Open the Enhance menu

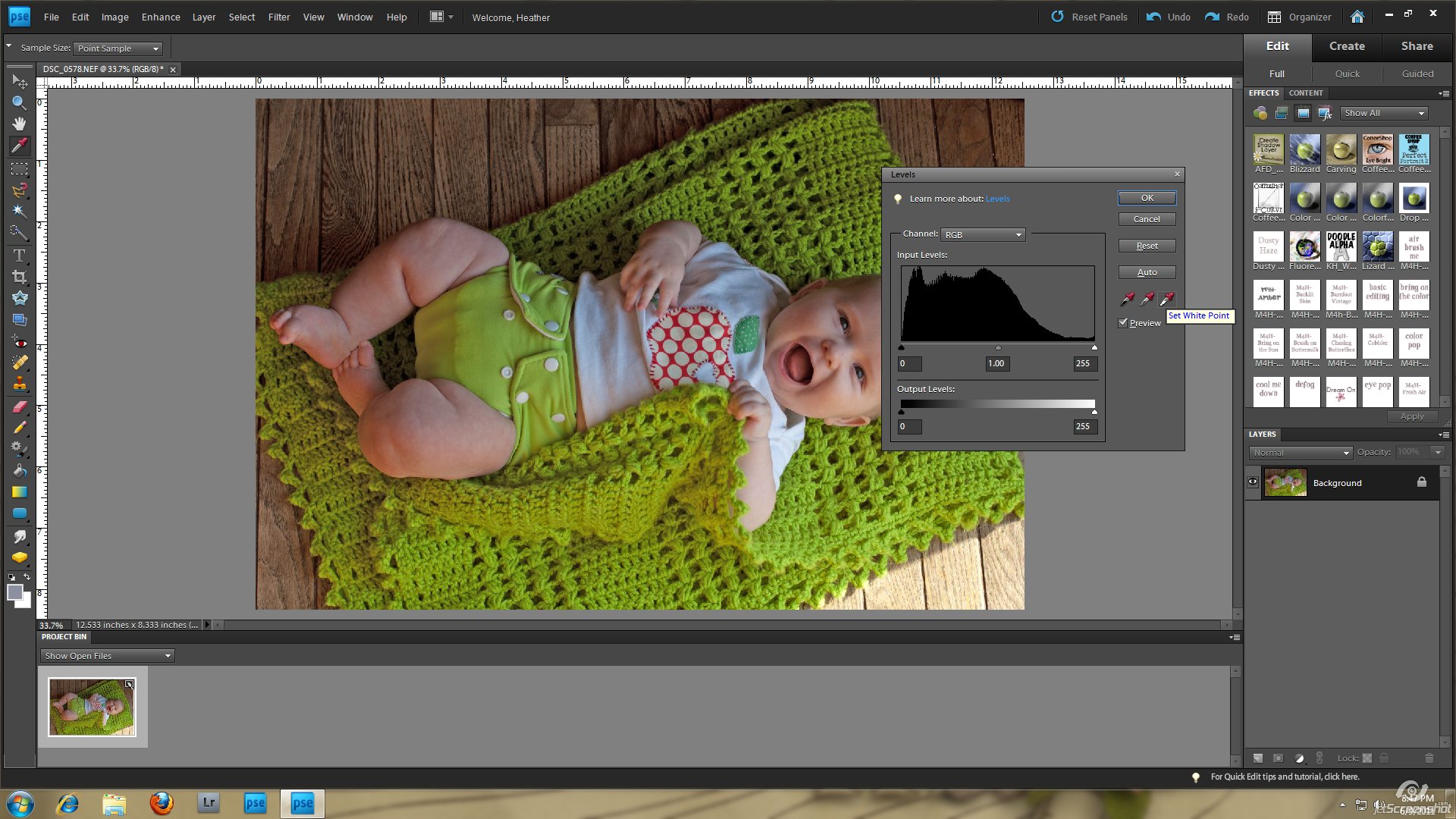pyautogui.click(x=161, y=17)
